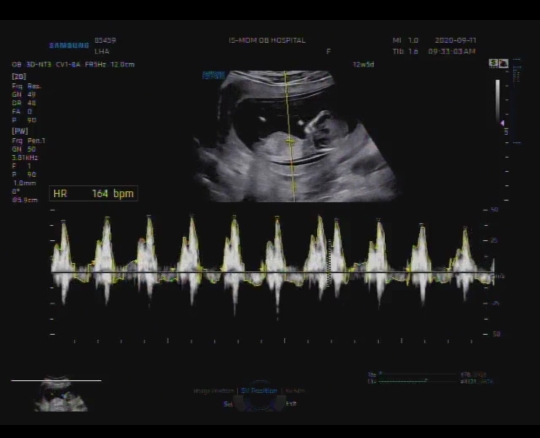The width and height of the screenshot is (540, 438).
Task: Click the PW sample volume gate on the fetus
Action: coord(290,141)
